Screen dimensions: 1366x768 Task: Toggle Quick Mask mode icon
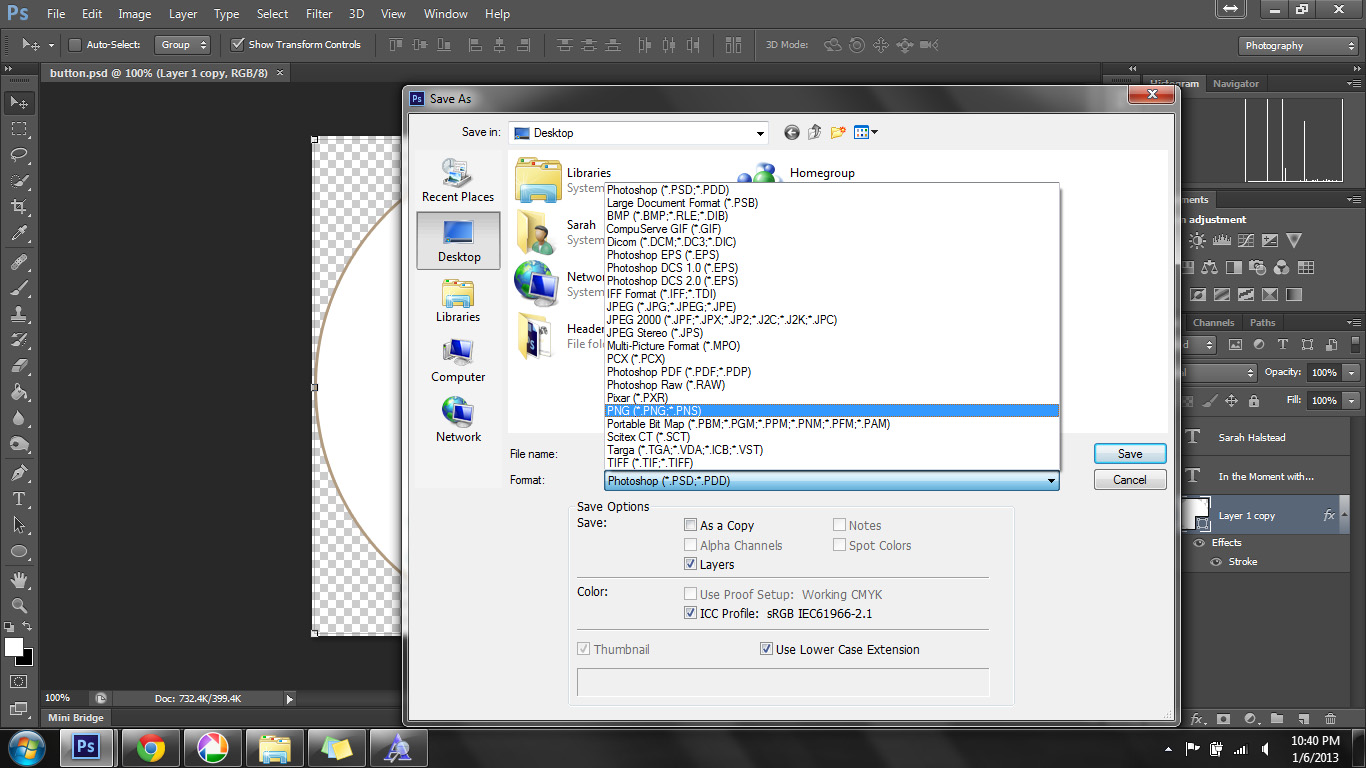(x=18, y=681)
